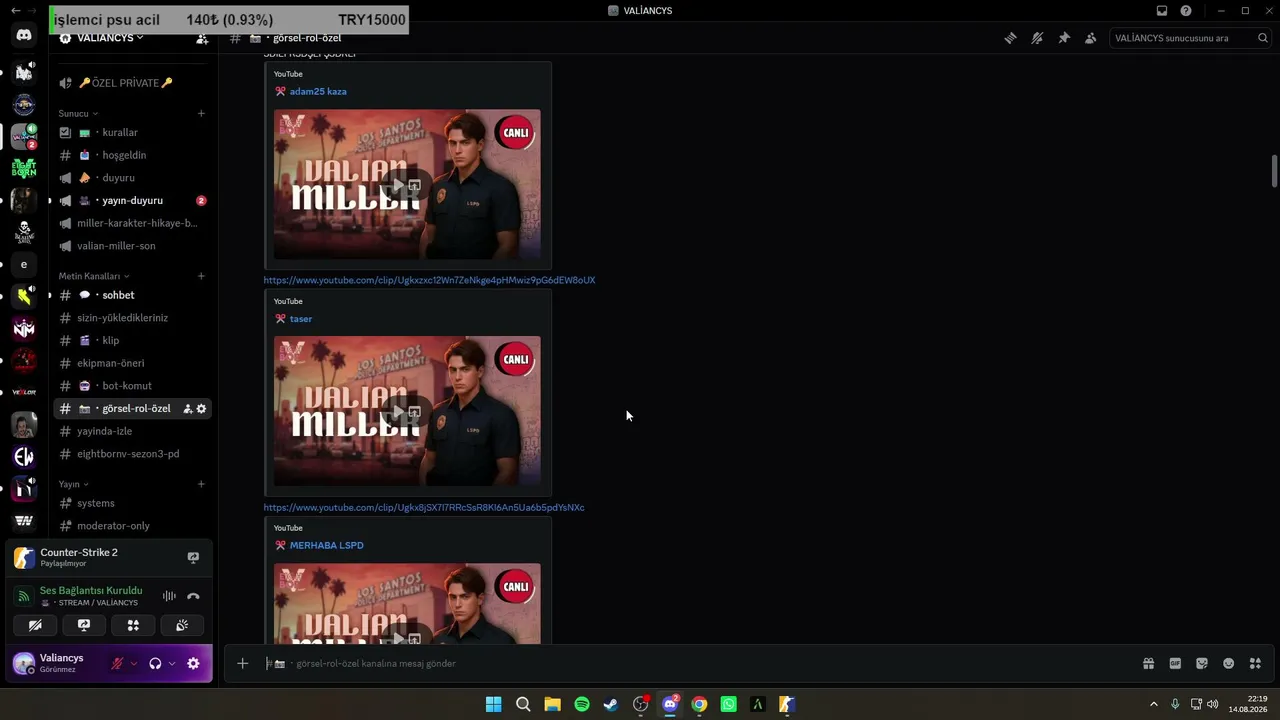Open the emoji picker
Image resolution: width=1280 pixels, height=720 pixels.
pos(1229,663)
